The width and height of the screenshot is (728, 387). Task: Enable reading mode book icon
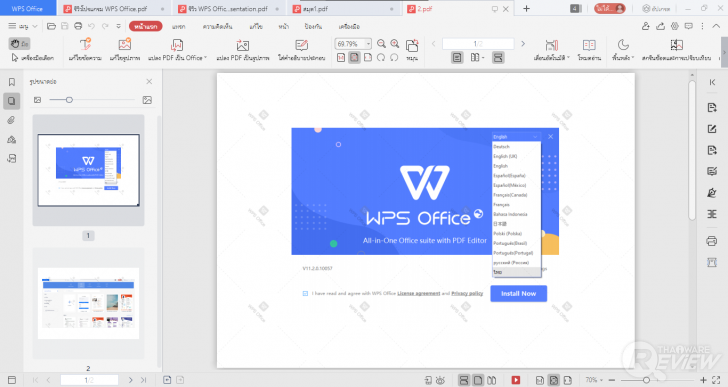click(x=589, y=50)
